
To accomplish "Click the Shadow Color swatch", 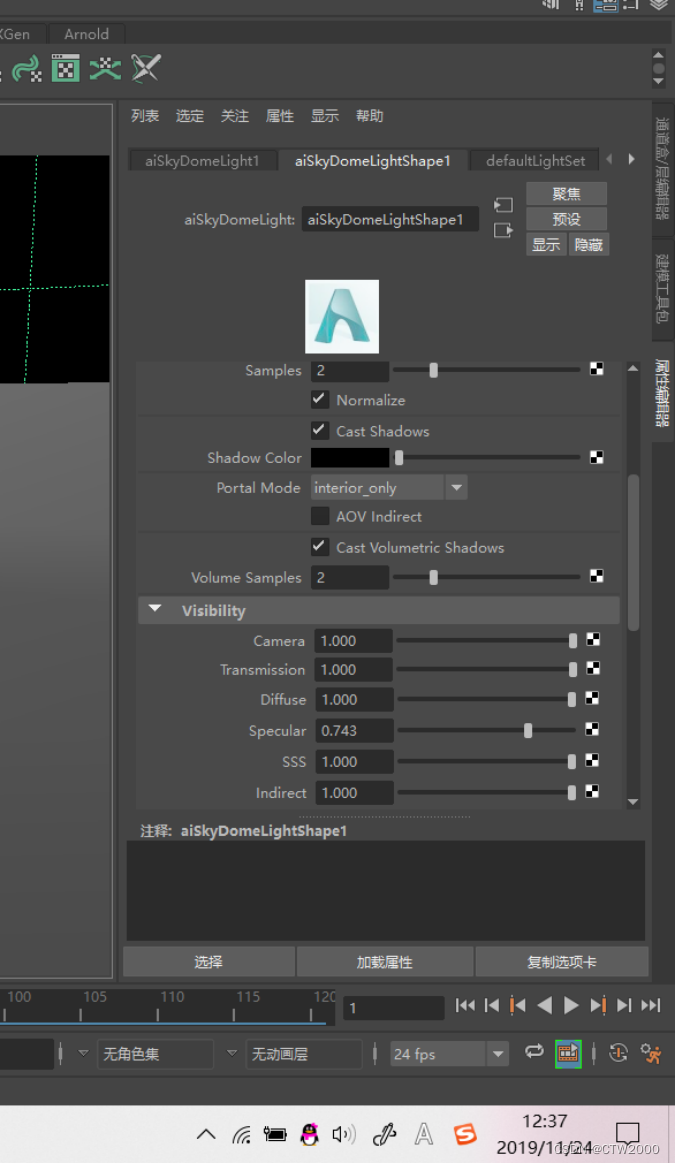I will click(x=350, y=457).
